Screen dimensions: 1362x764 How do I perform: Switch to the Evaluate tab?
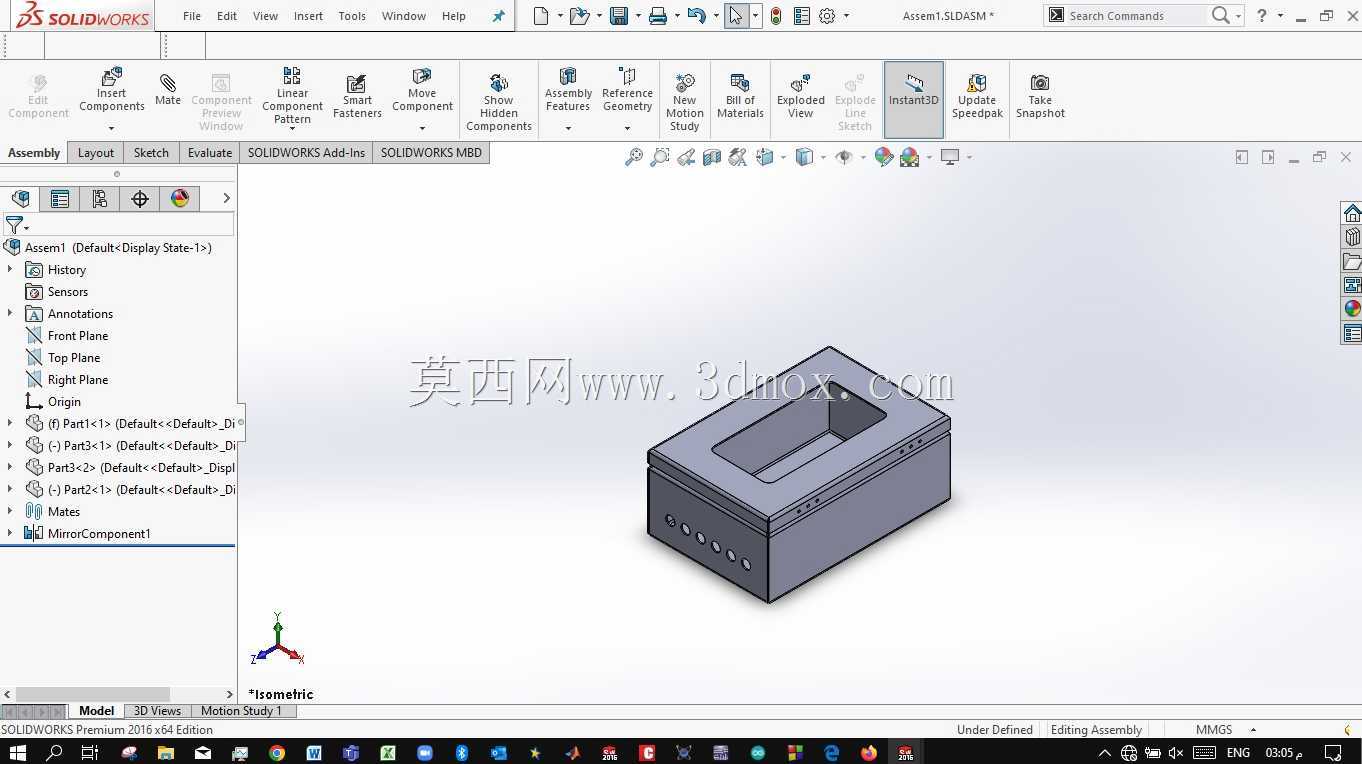(x=210, y=153)
